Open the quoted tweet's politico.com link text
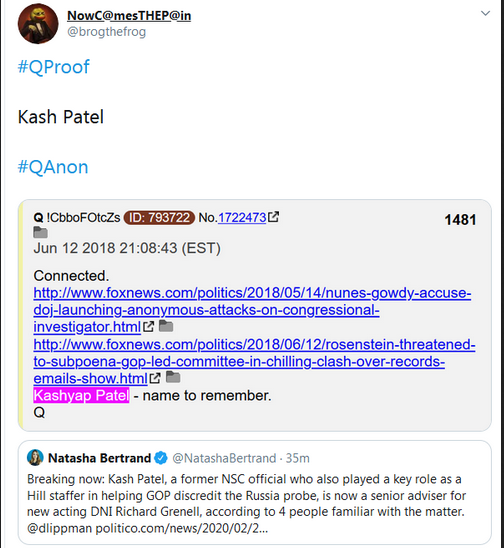The height and width of the screenshot is (548, 504). click(182, 528)
